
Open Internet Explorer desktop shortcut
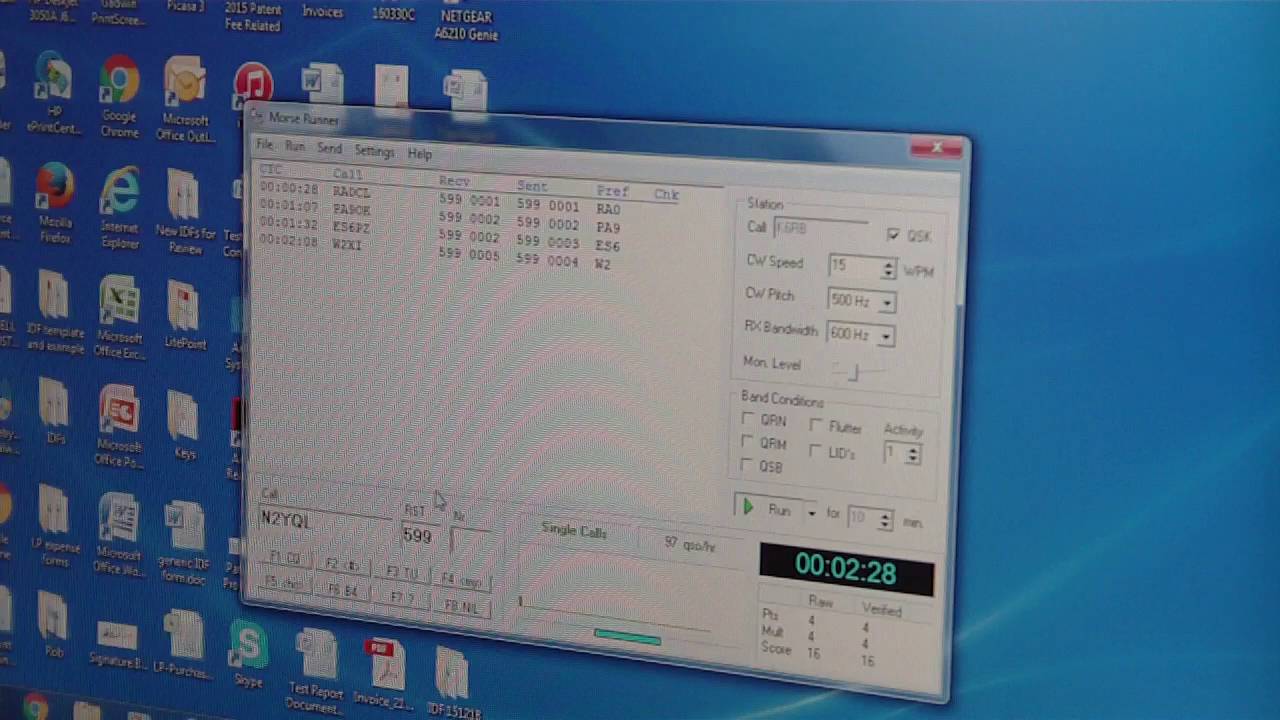coord(119,208)
